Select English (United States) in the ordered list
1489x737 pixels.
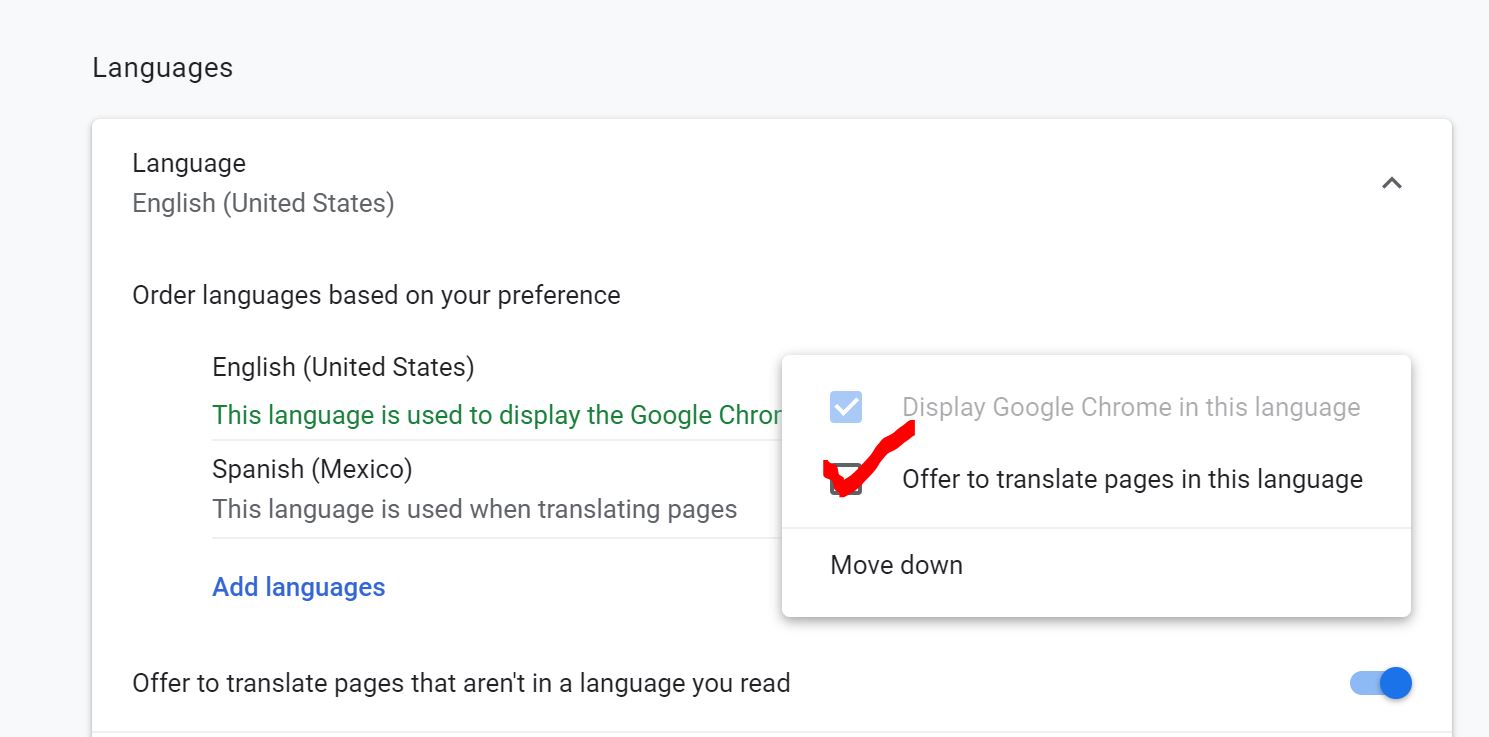click(343, 367)
